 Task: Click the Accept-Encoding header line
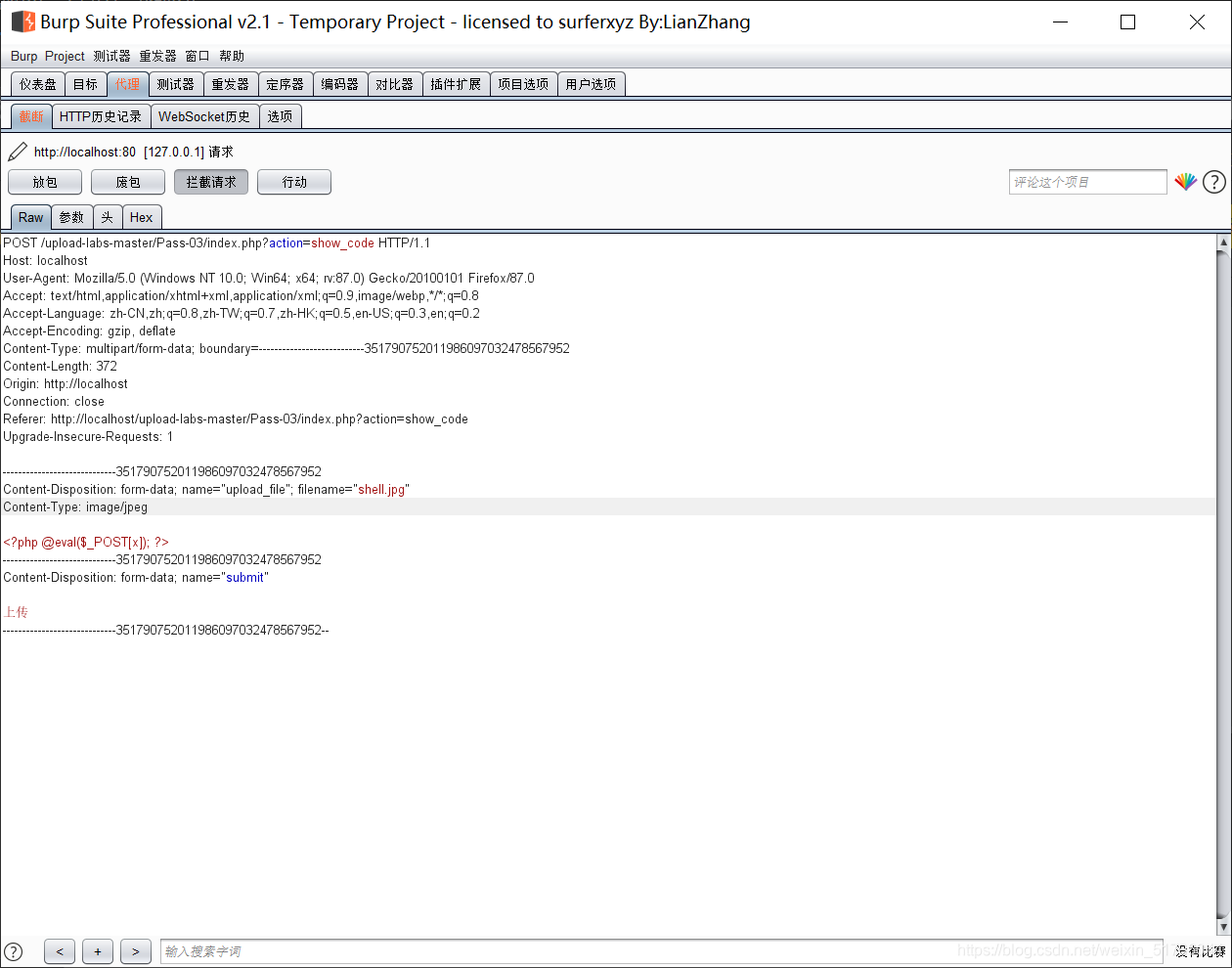(89, 330)
